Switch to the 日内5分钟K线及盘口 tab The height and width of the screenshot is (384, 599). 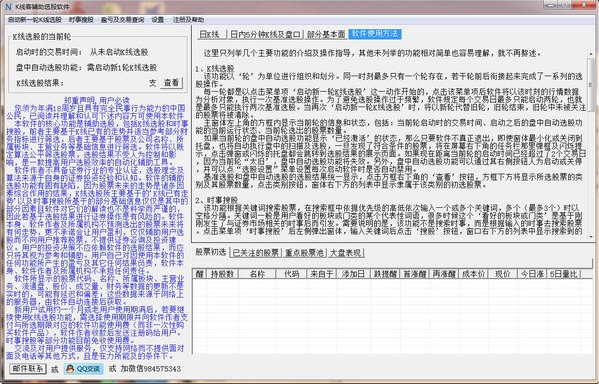266,34
